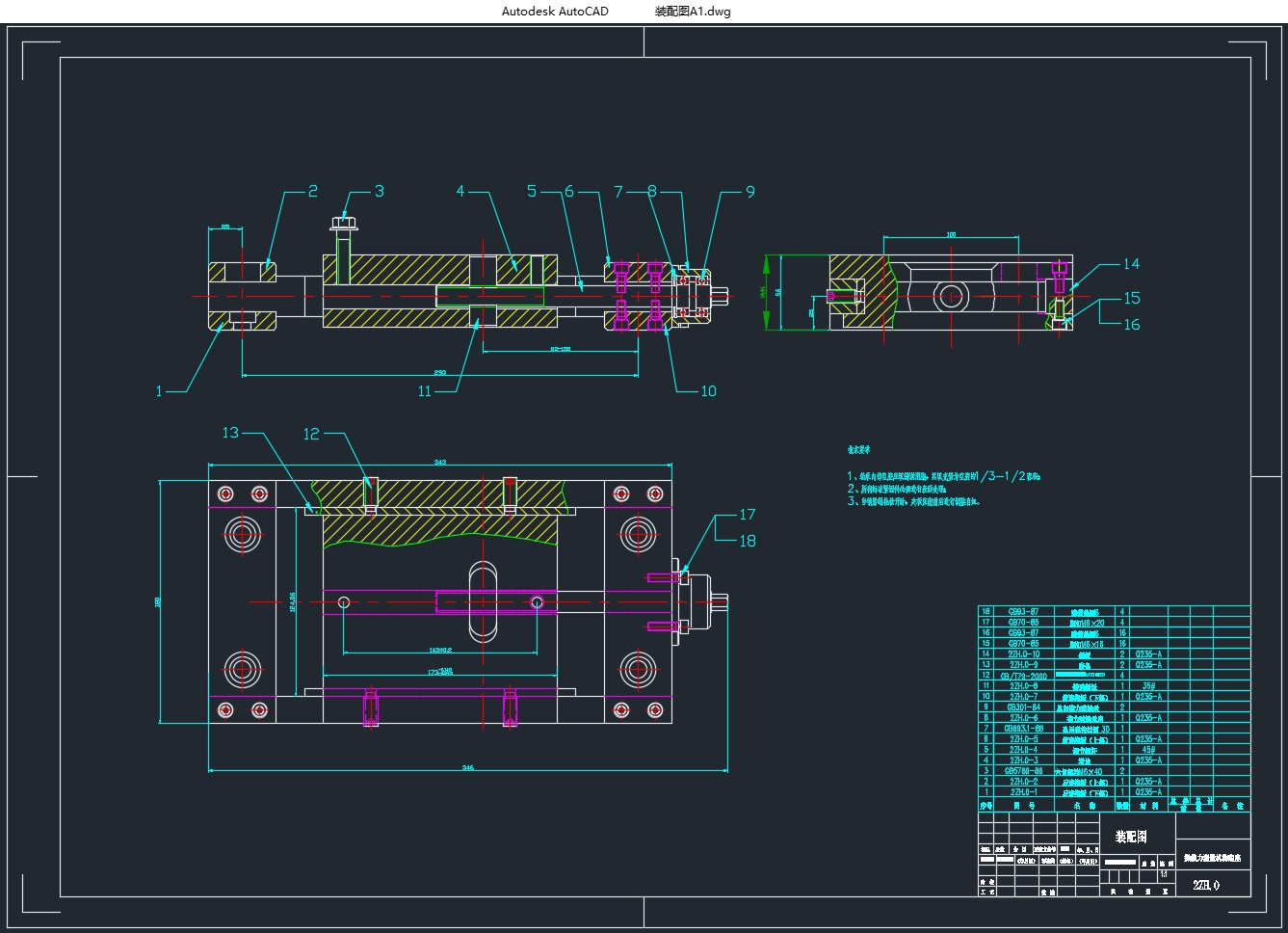Viewport: 1288px width, 933px height.
Task: Select part callout number 4 label
Action: pyautogui.click(x=460, y=192)
